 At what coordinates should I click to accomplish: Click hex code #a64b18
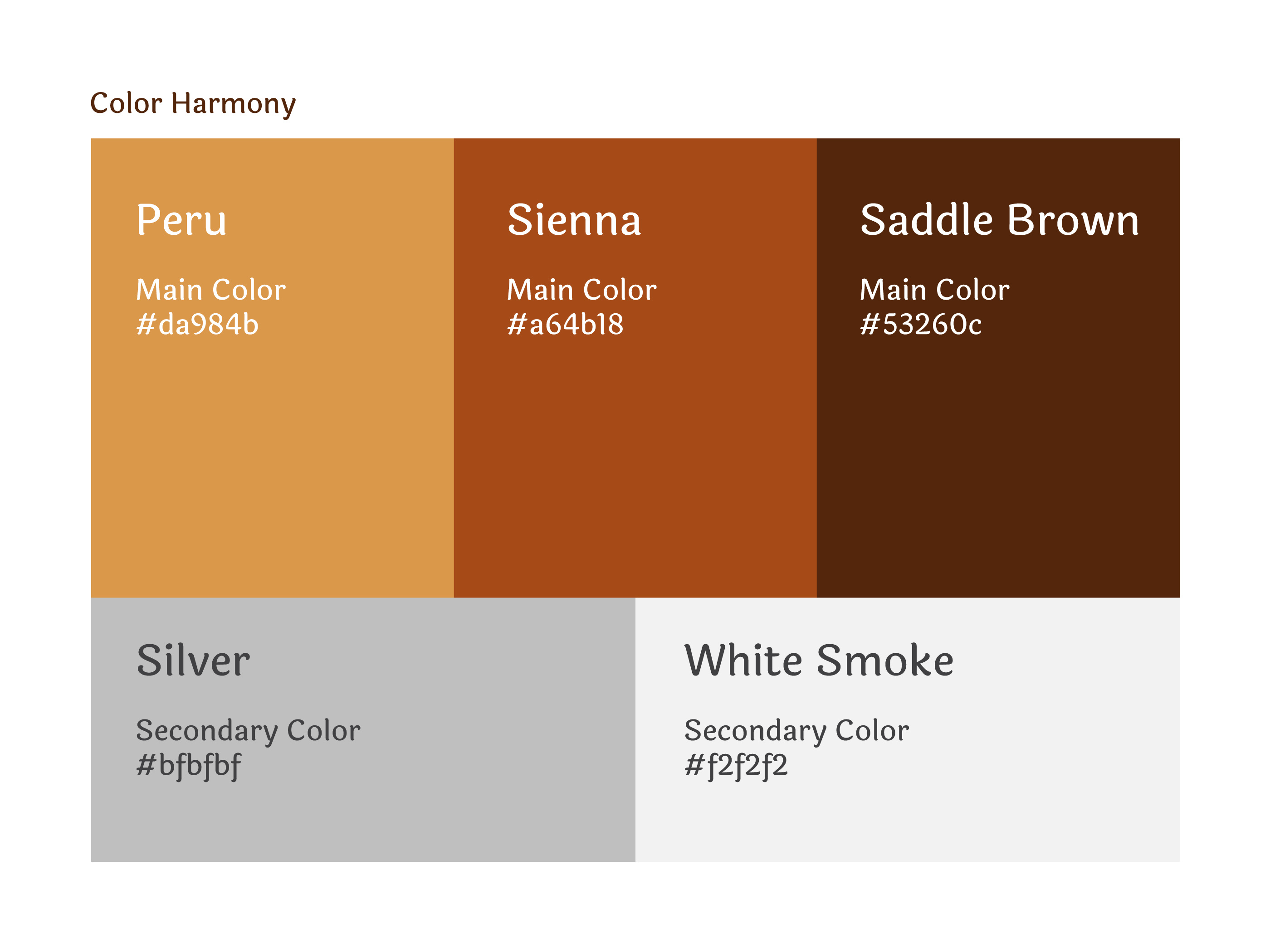[x=565, y=324]
